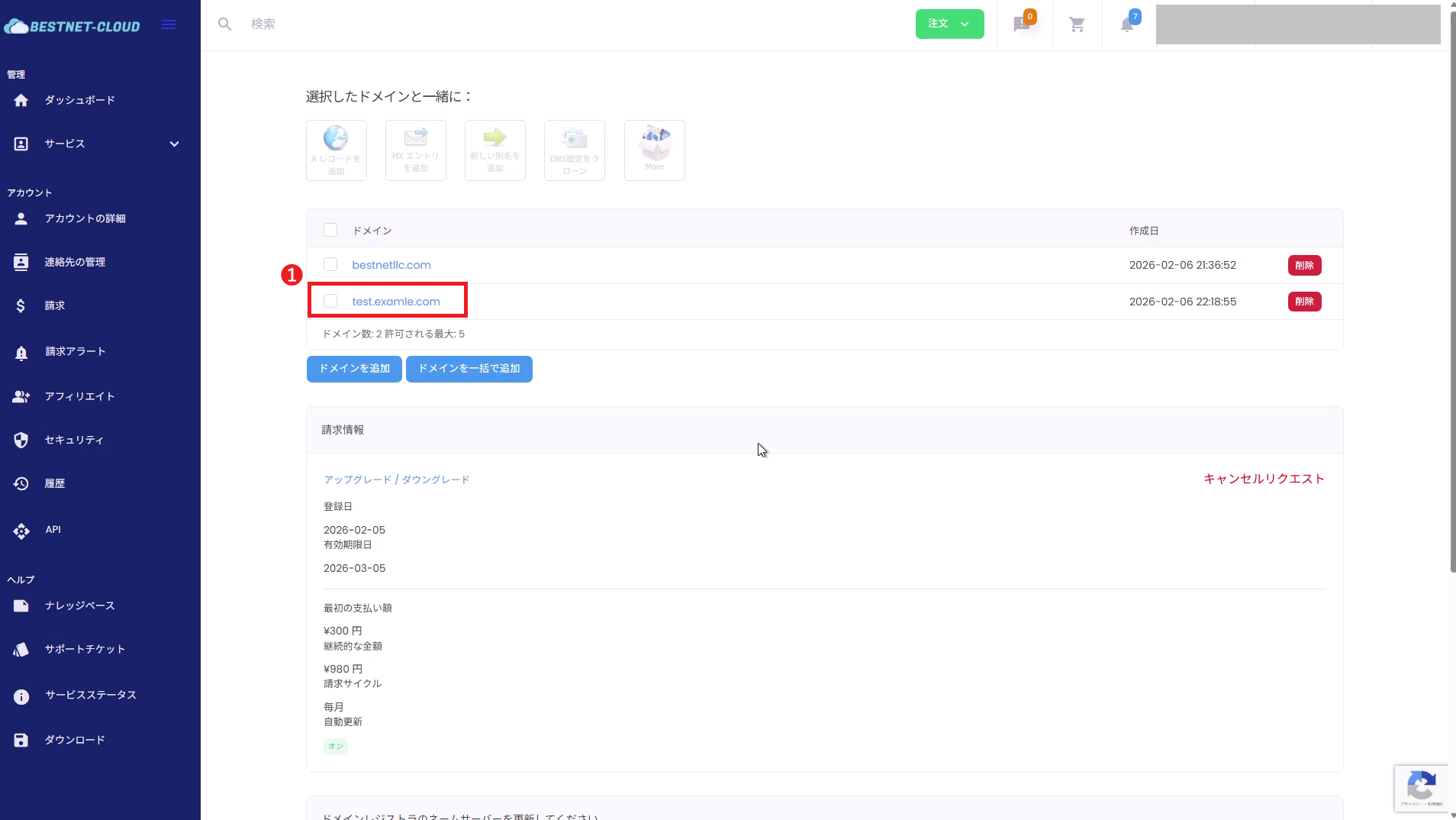Image resolution: width=1456 pixels, height=820 pixels.
Task: Check the select-all domains header checkbox
Action: 330,230
